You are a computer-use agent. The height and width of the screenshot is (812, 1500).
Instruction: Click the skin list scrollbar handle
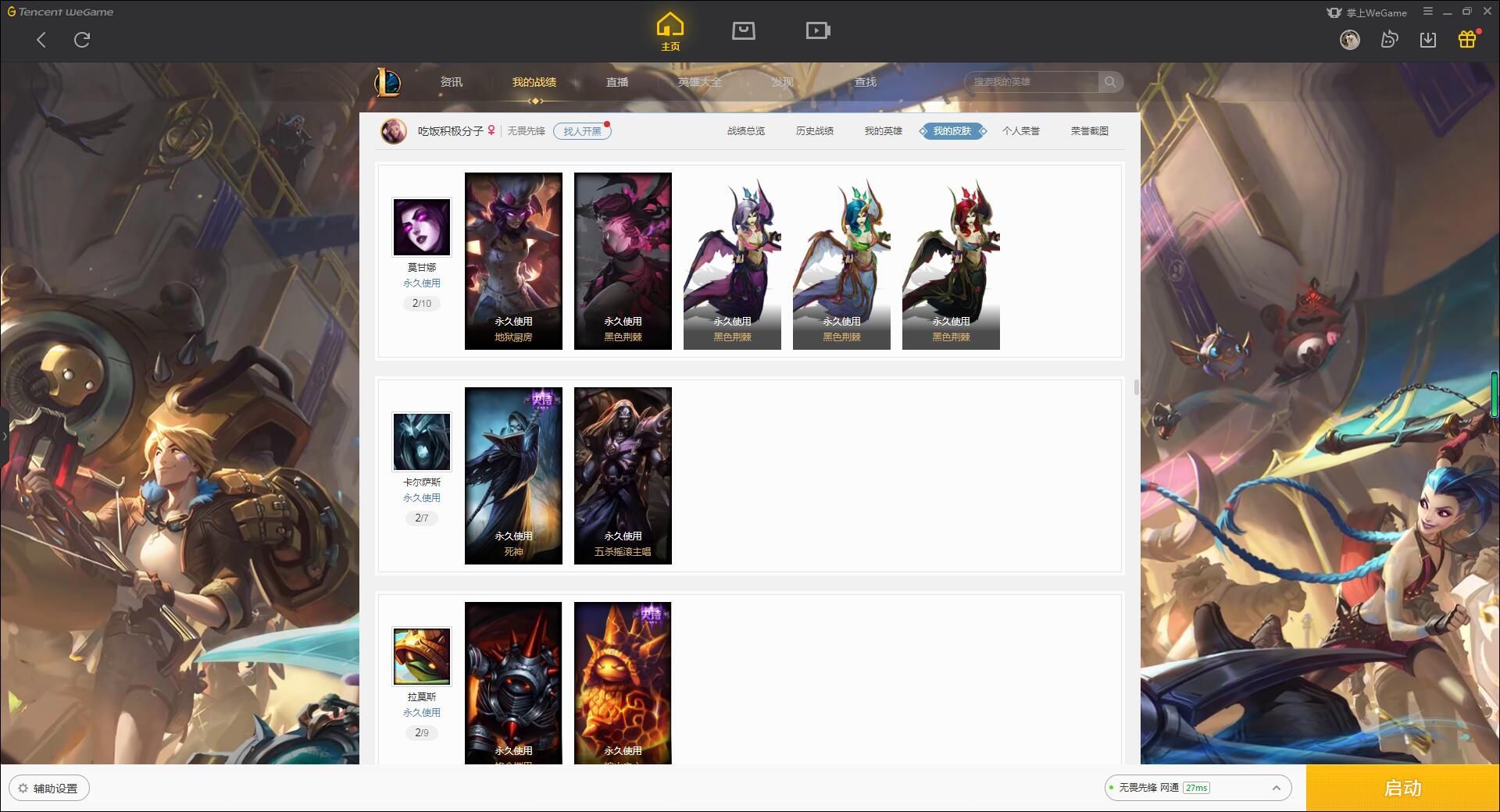pyautogui.click(x=1136, y=387)
